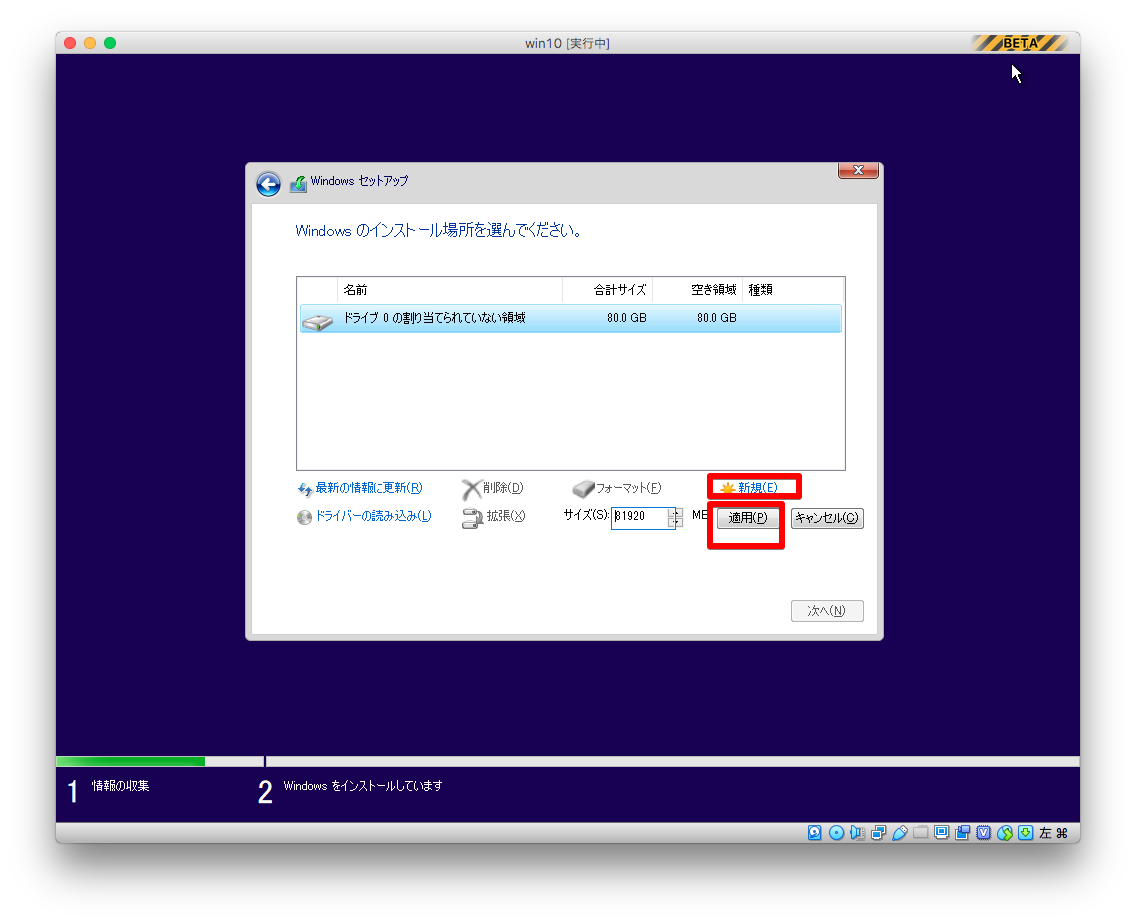Image resolution: width=1136 pixels, height=923 pixels.
Task: Click the red close button of win10 window
Action: (70, 43)
